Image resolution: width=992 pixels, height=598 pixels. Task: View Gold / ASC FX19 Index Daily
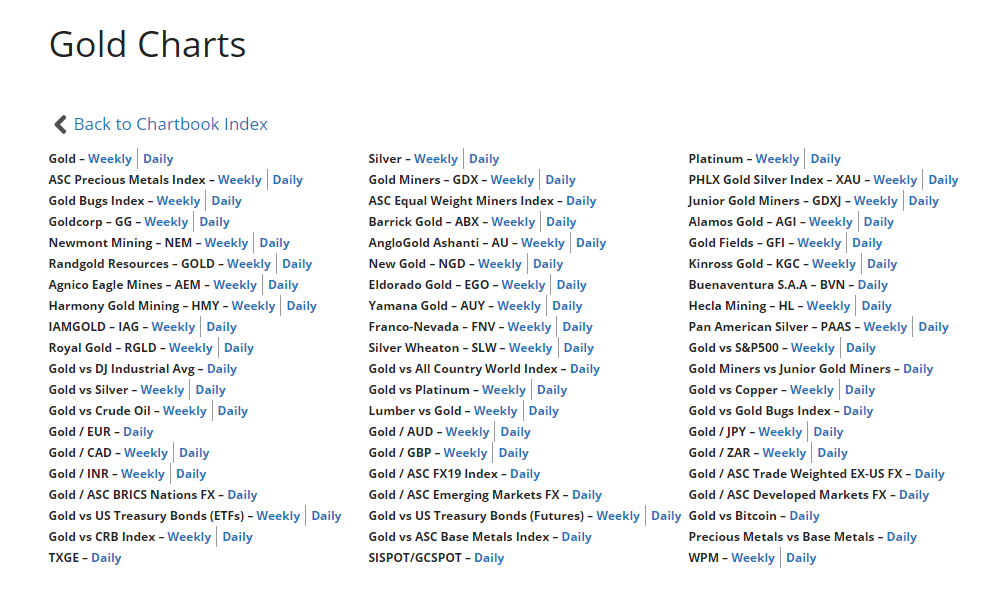click(525, 472)
